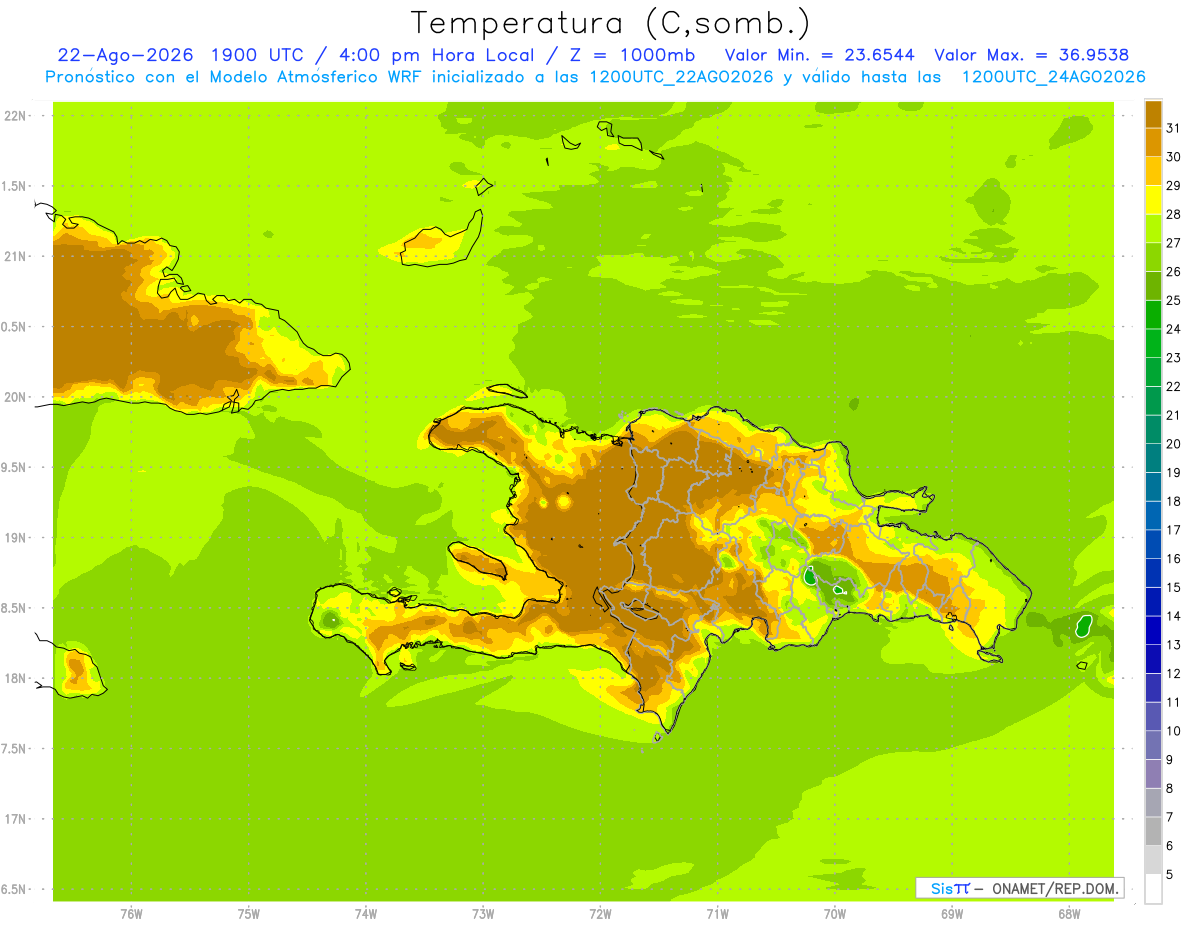This screenshot has width=1200, height=927.
Task: Click lime legend swatch between 27 and 28
Action: 1153,229
